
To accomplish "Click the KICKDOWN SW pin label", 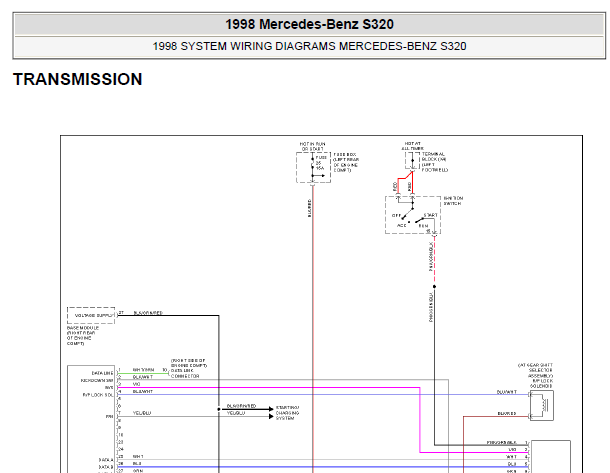I will click(97, 380).
